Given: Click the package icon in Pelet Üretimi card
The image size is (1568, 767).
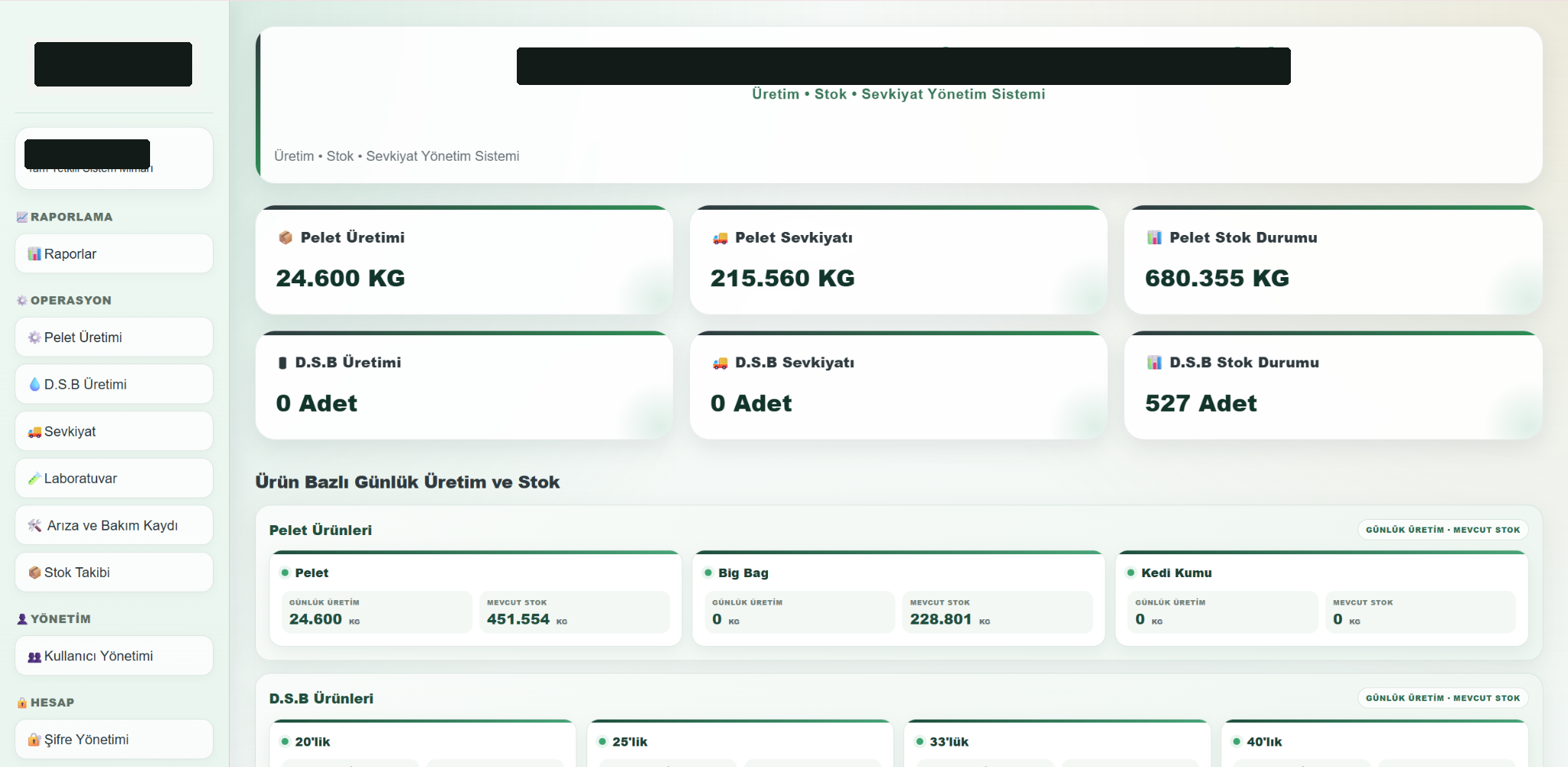Looking at the screenshot, I should [286, 238].
